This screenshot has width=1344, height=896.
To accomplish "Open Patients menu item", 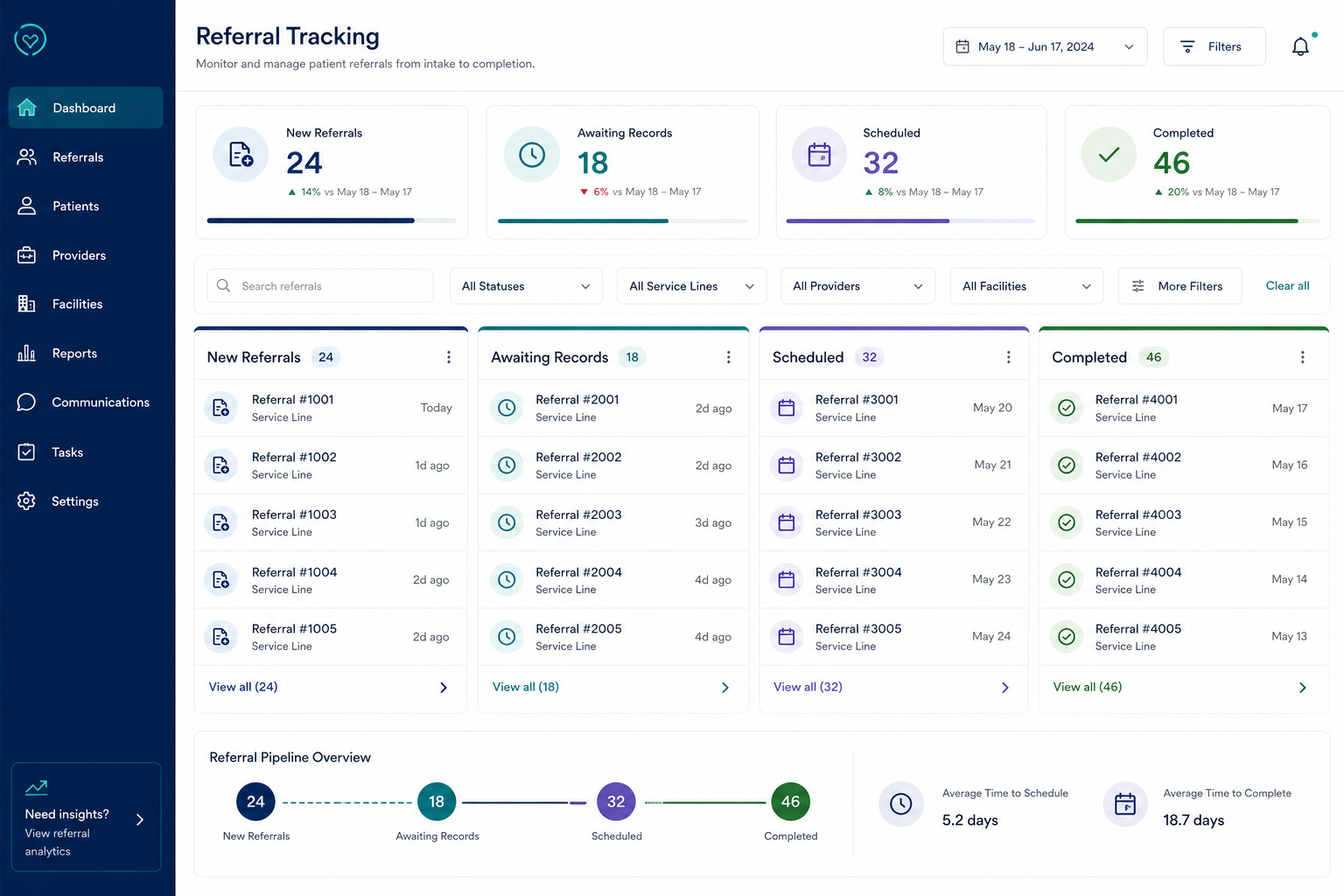I will (x=86, y=206).
